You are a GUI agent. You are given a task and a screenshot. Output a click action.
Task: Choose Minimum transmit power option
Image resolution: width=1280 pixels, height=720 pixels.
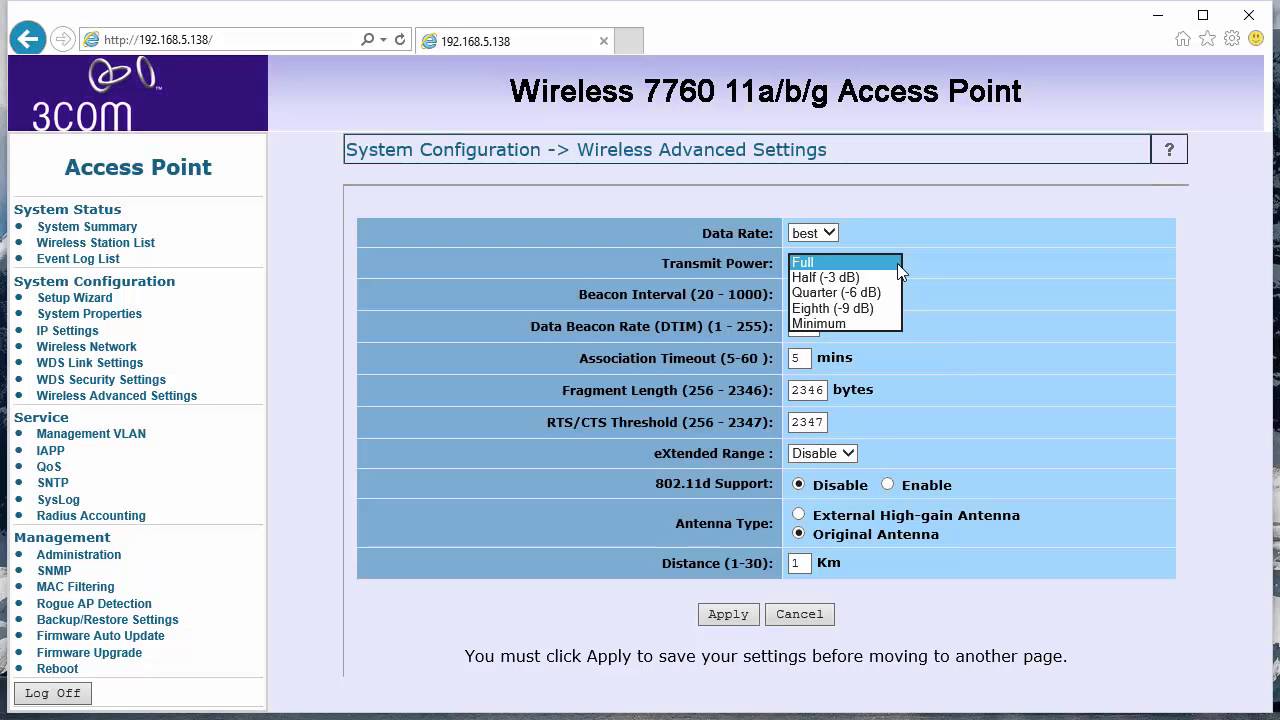844,323
